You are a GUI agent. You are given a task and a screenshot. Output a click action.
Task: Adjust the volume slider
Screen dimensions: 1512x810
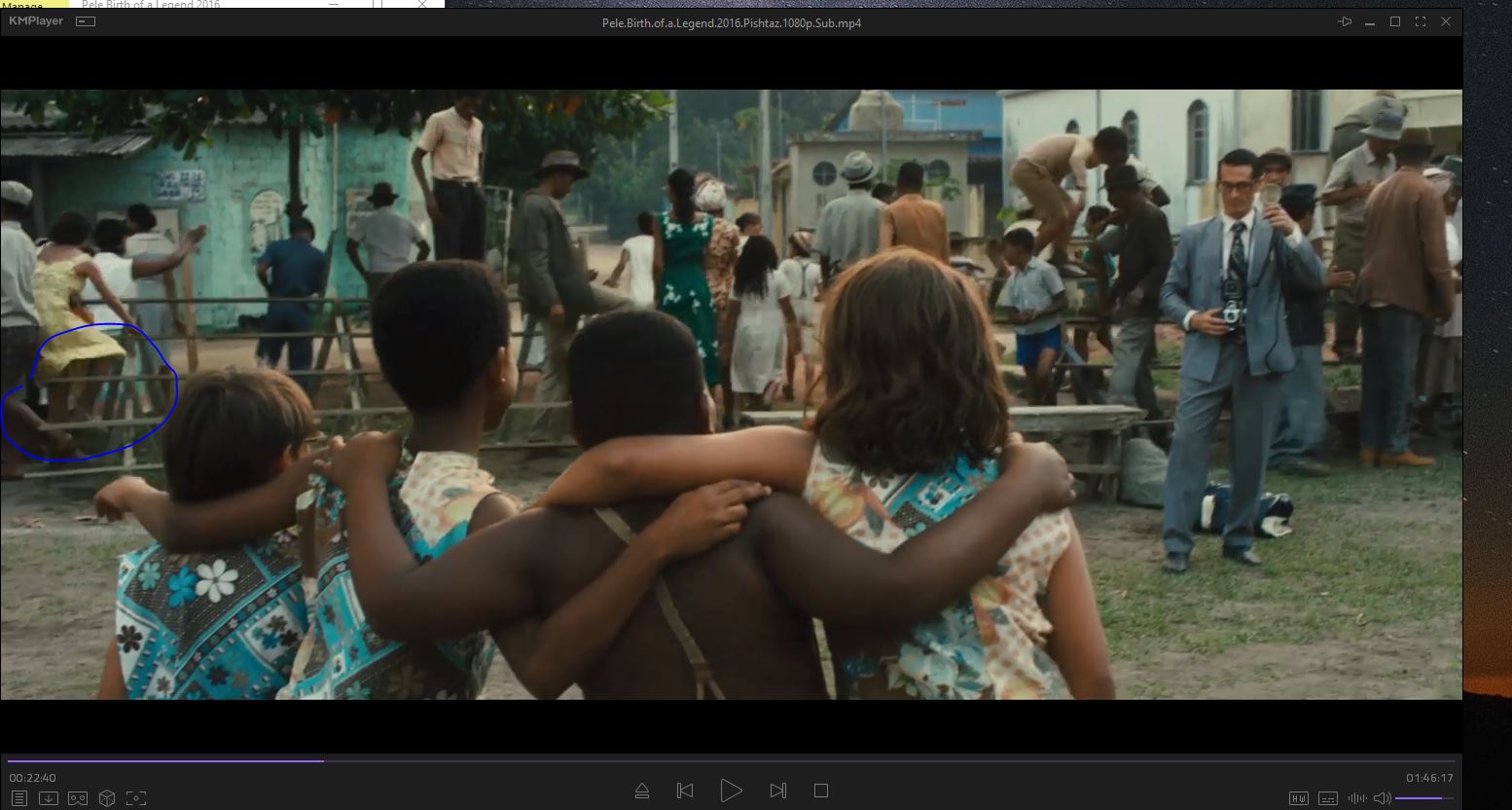[x=1423, y=798]
